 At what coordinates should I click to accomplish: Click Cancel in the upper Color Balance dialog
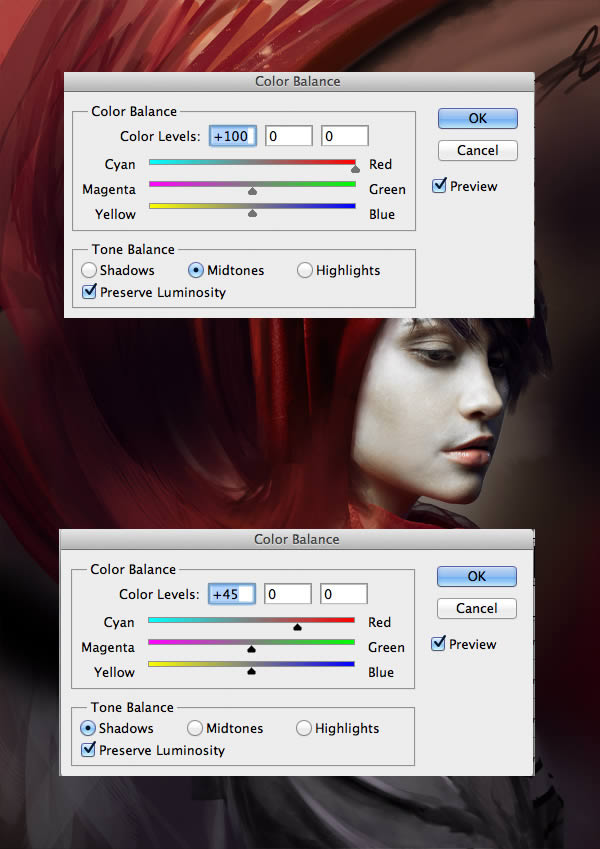[478, 150]
